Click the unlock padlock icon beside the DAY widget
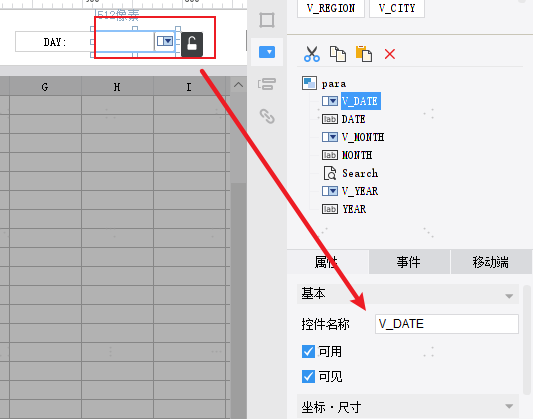 pos(192,44)
